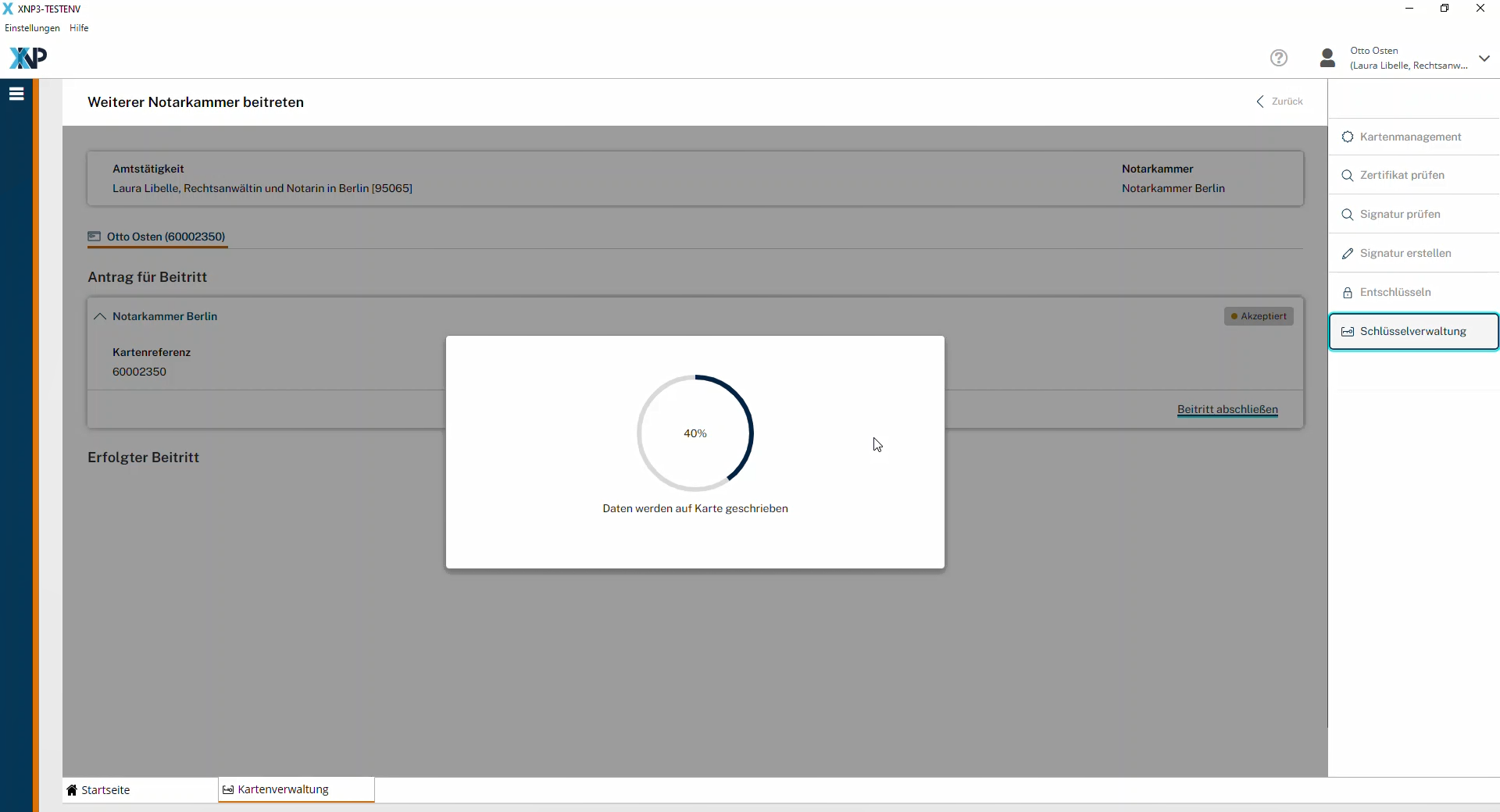Click the XNP logo
The image size is (1500, 812).
[28, 58]
